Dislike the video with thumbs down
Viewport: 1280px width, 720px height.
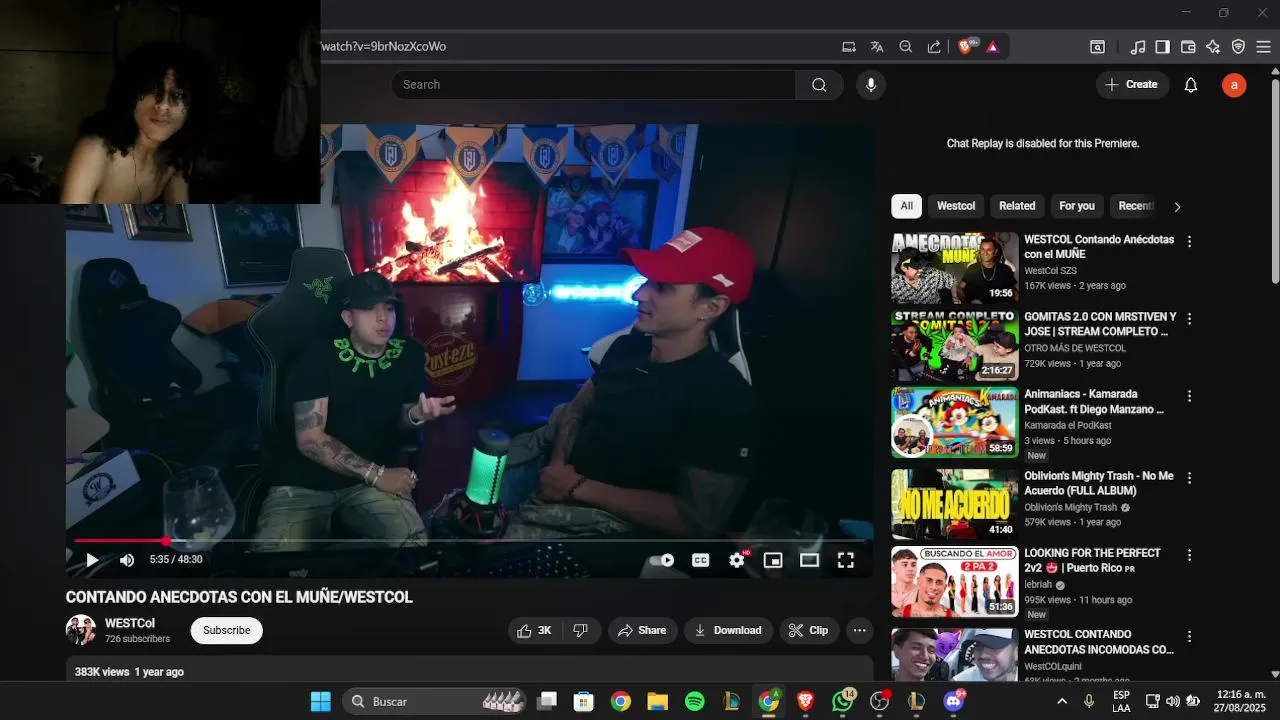pos(581,630)
